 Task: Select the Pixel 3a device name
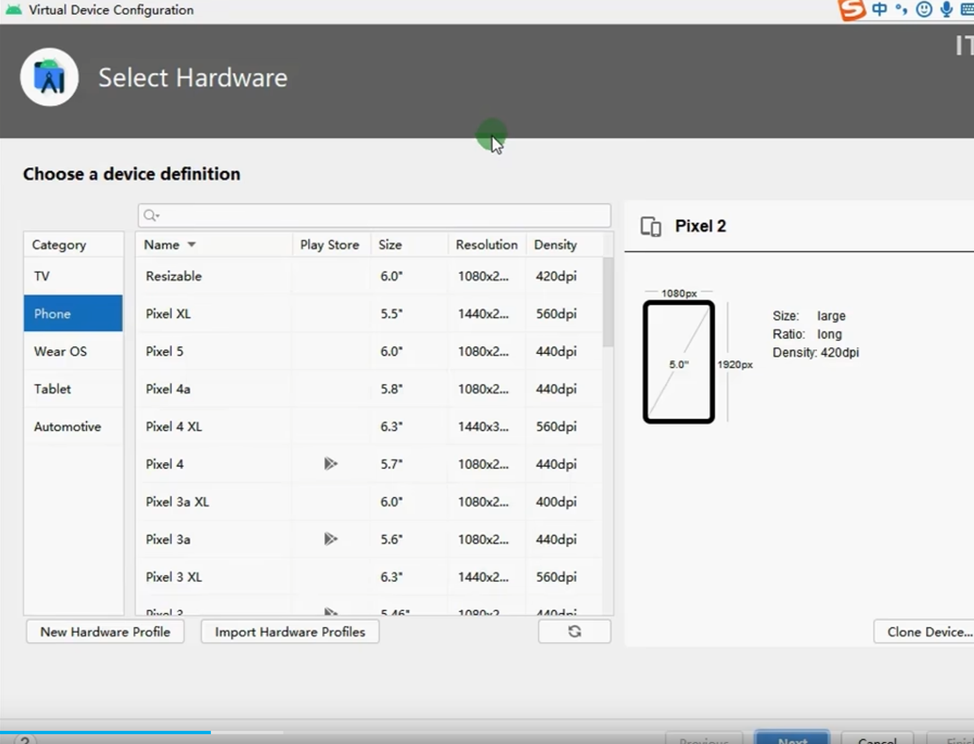click(x=168, y=539)
